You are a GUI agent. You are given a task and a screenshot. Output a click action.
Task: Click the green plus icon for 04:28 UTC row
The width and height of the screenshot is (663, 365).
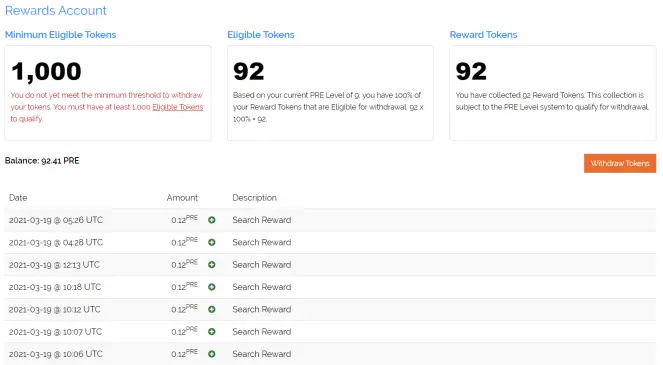click(212, 242)
